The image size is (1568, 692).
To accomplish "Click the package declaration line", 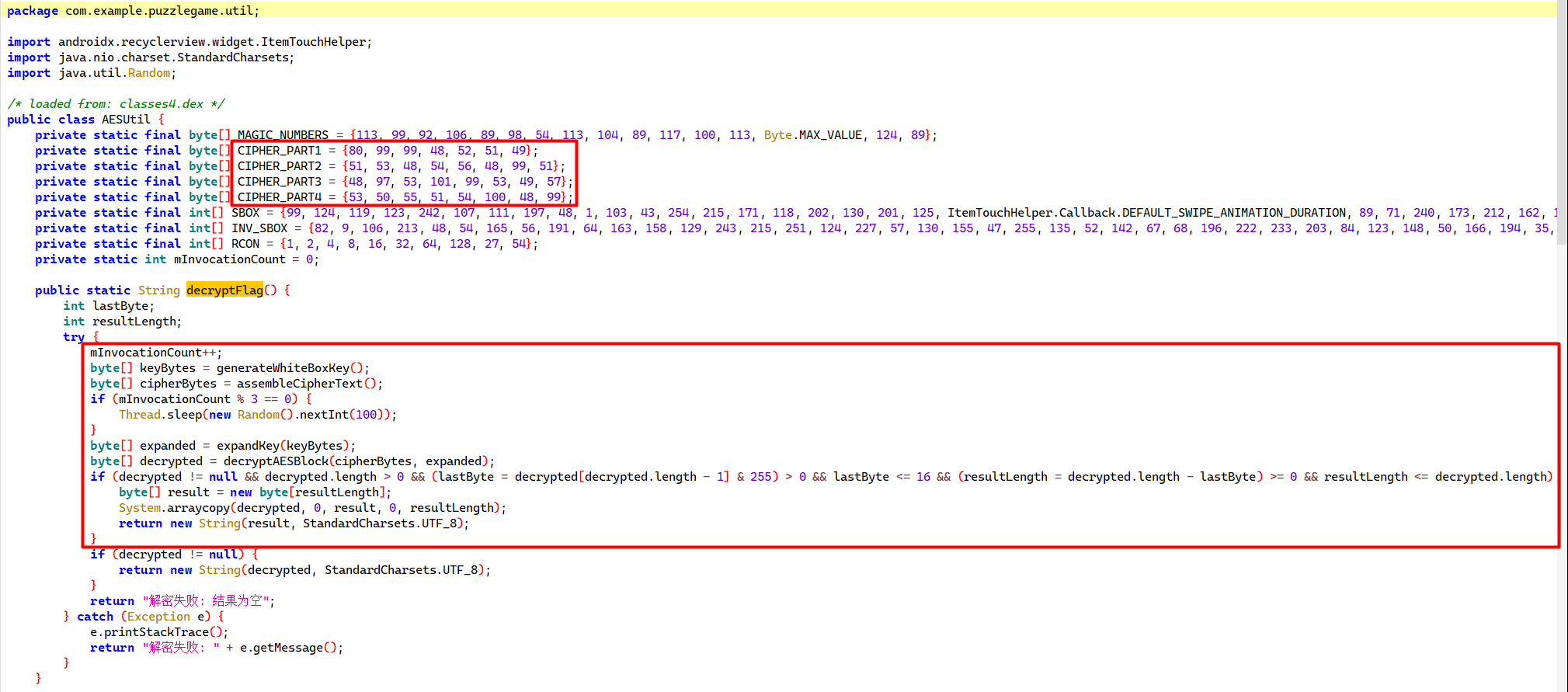I will coord(133,11).
